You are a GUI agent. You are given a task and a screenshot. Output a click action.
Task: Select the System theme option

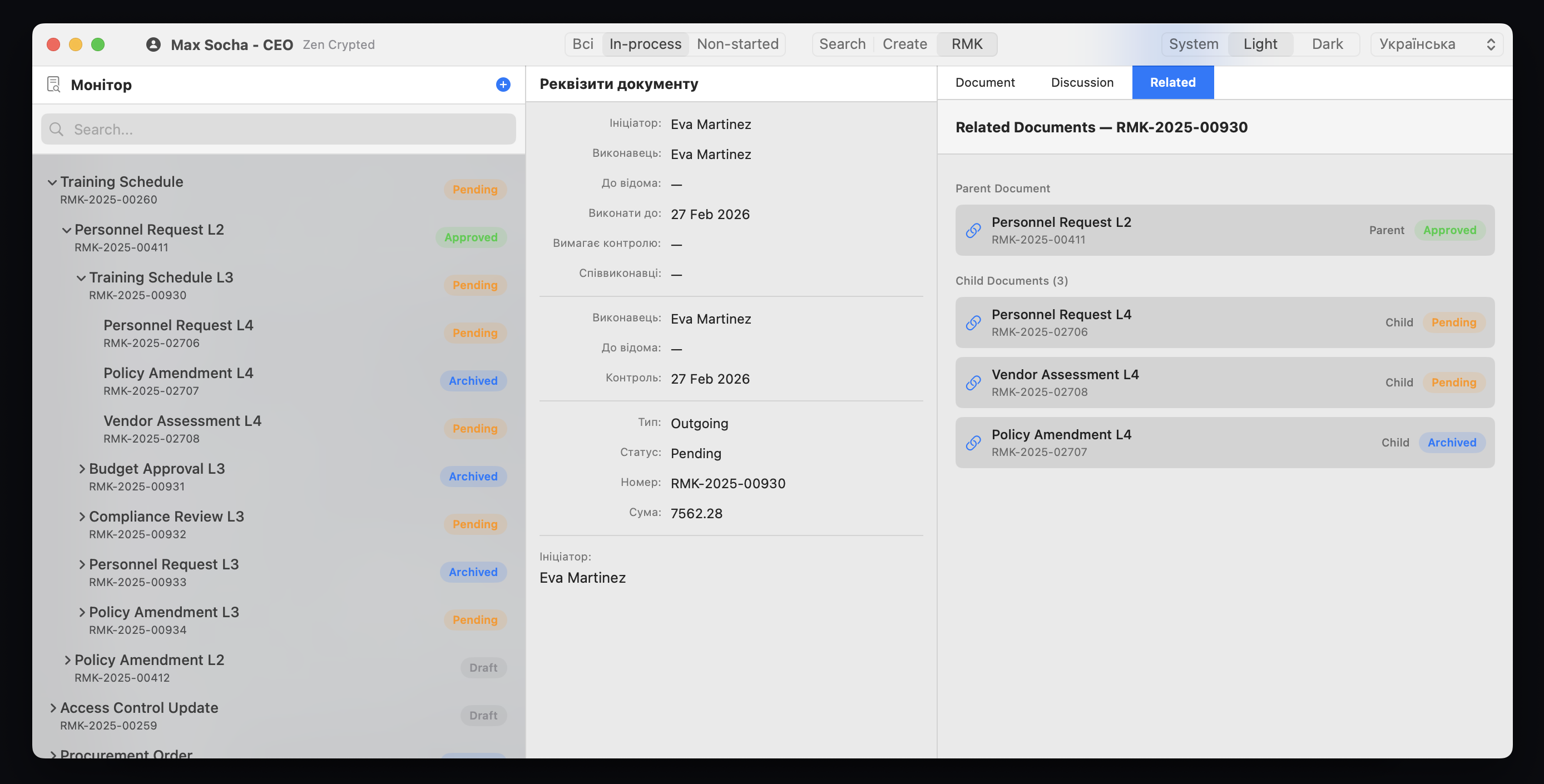click(x=1193, y=44)
